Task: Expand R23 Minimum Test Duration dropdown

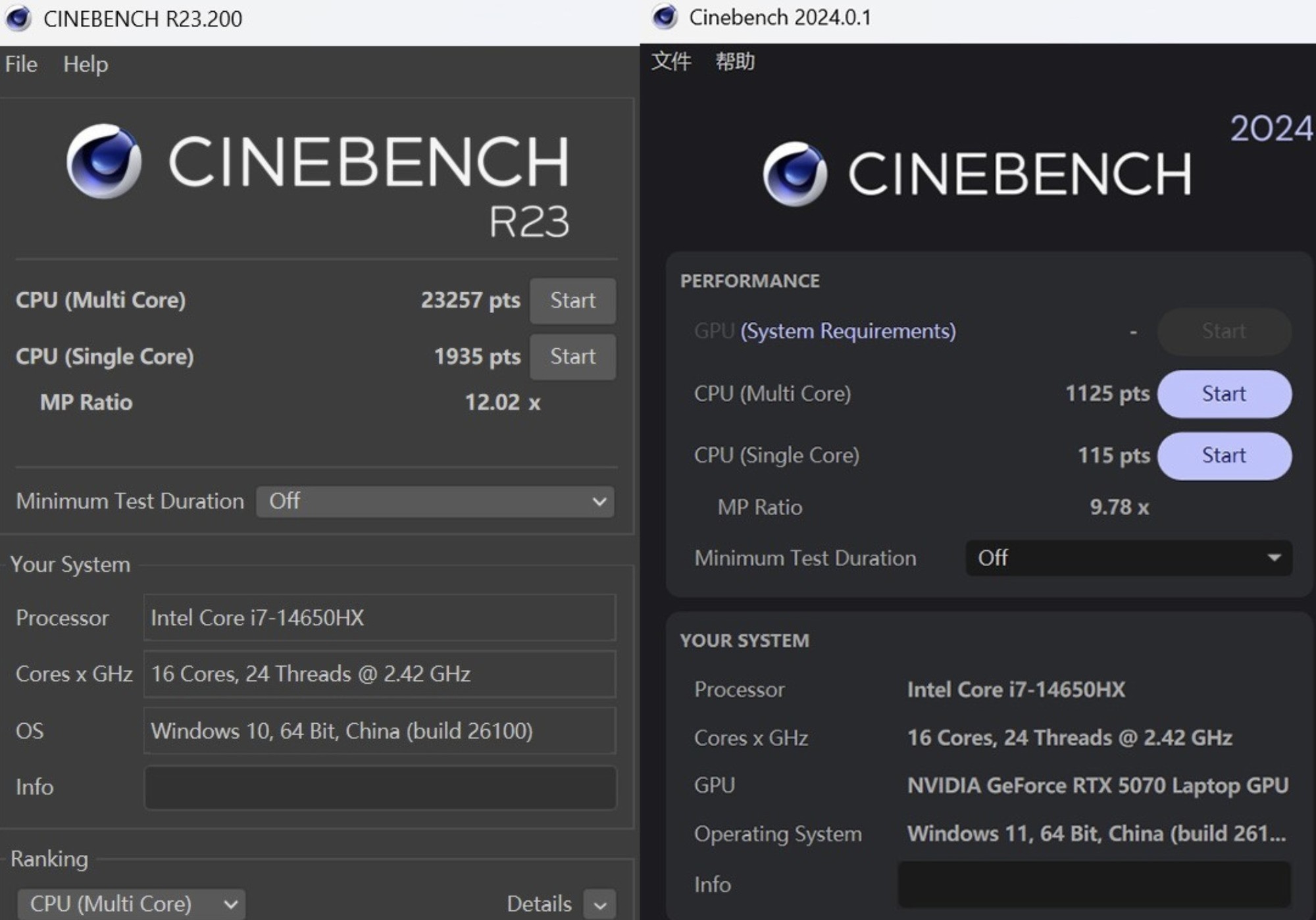Action: pos(436,501)
